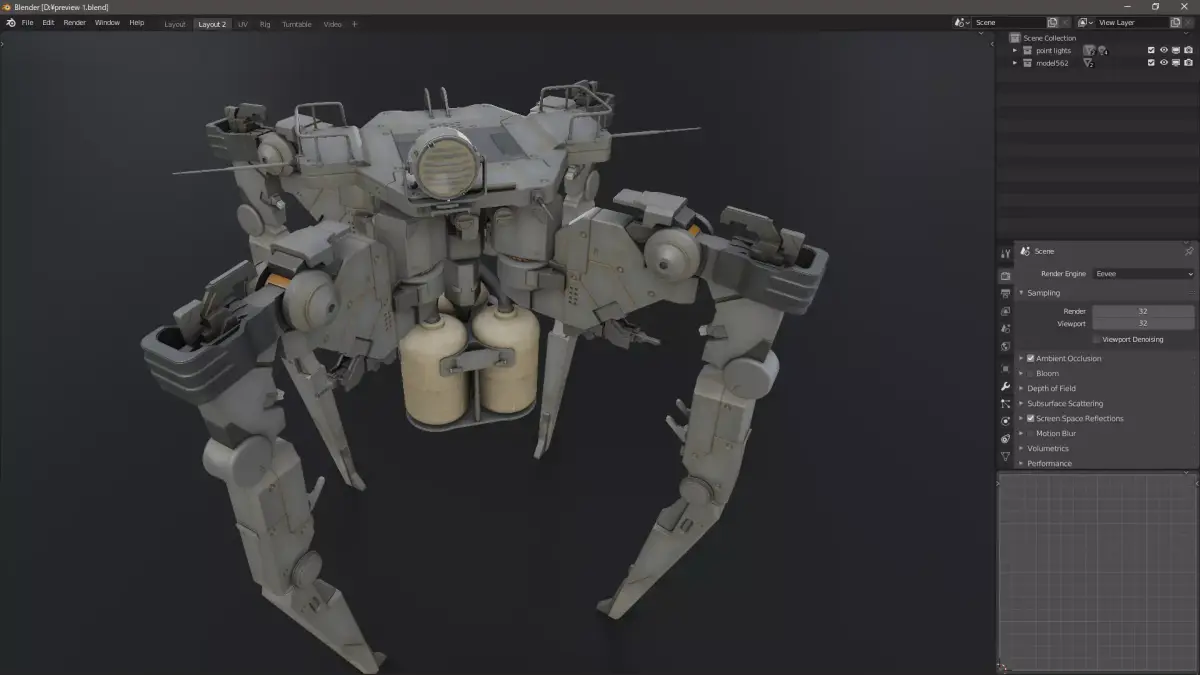1200x675 pixels.
Task: Pin the Scene properties editor
Action: pyautogui.click(x=1188, y=252)
